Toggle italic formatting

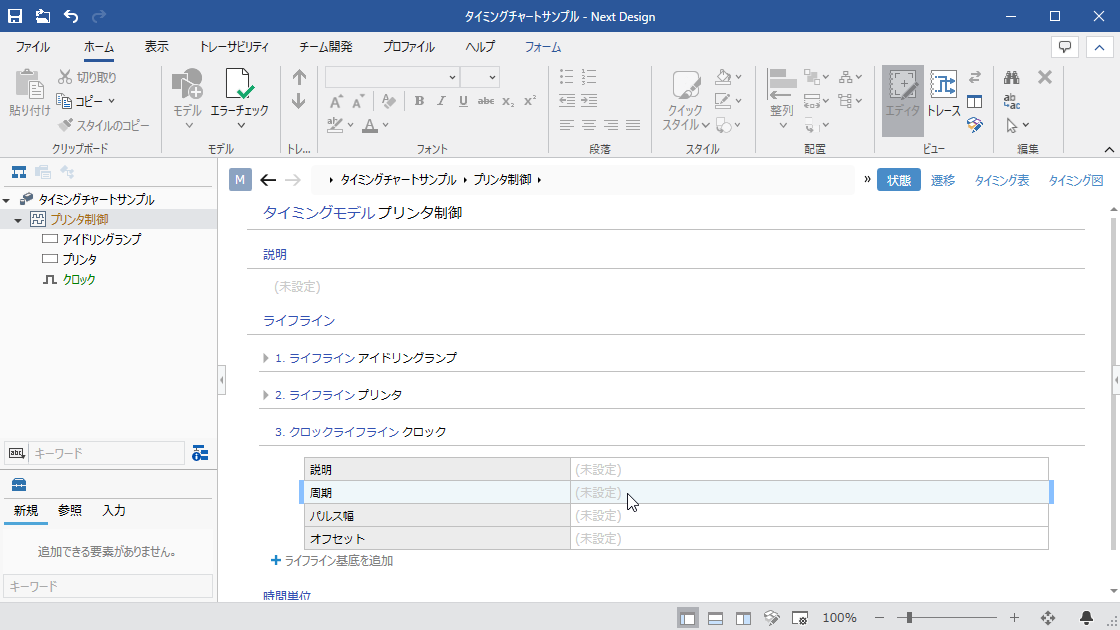(441, 101)
